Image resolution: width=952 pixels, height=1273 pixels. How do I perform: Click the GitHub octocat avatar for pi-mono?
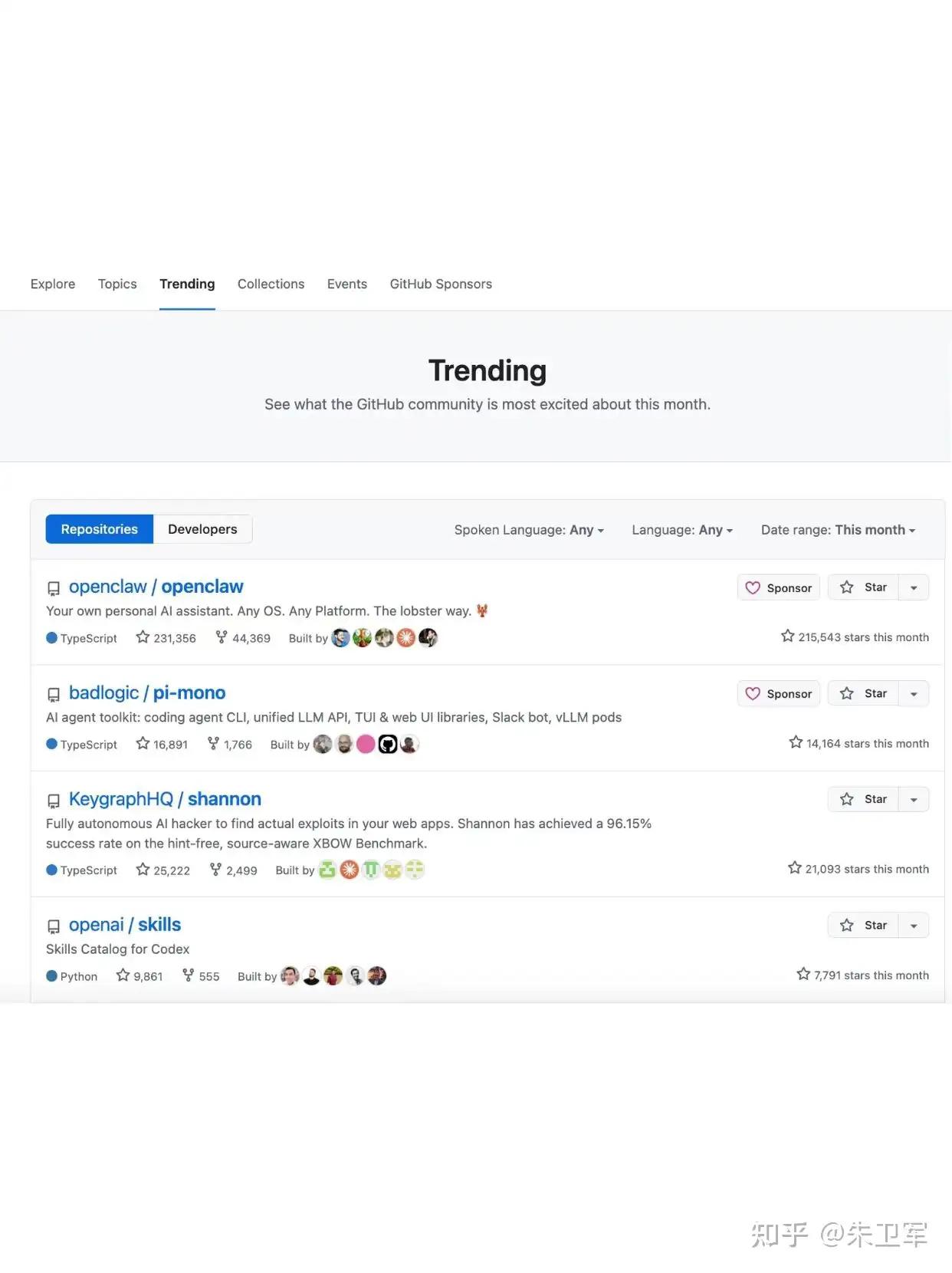388,744
